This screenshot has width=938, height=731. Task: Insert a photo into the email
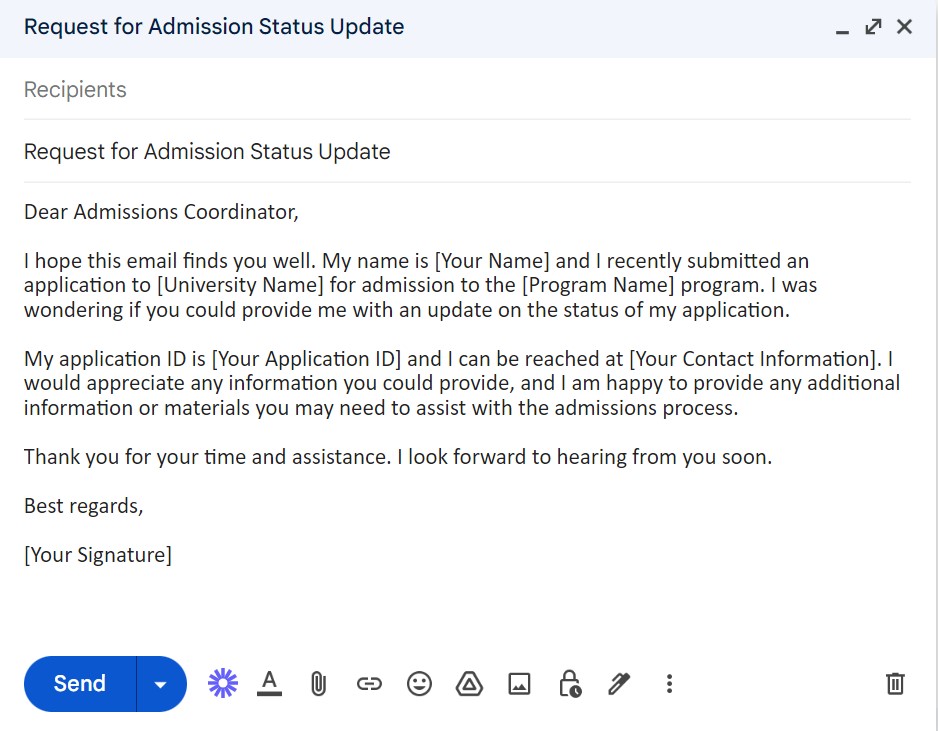519,684
